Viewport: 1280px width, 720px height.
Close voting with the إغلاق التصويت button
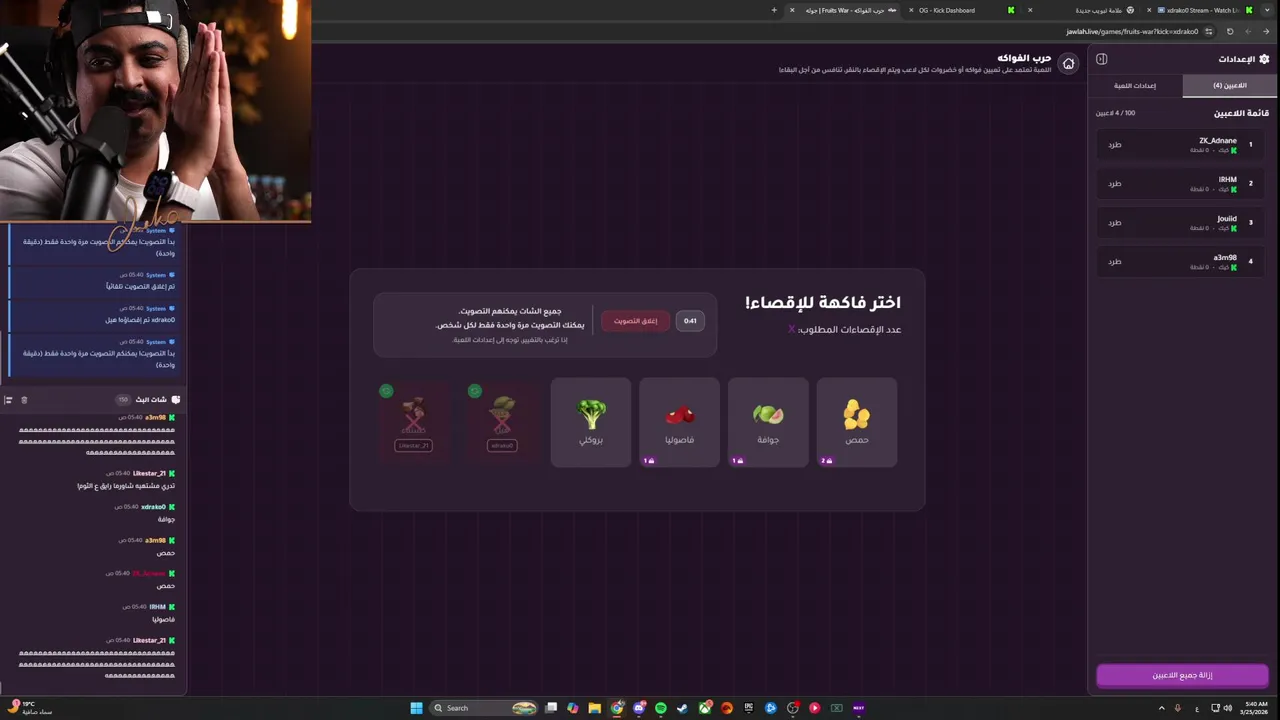[x=636, y=321]
